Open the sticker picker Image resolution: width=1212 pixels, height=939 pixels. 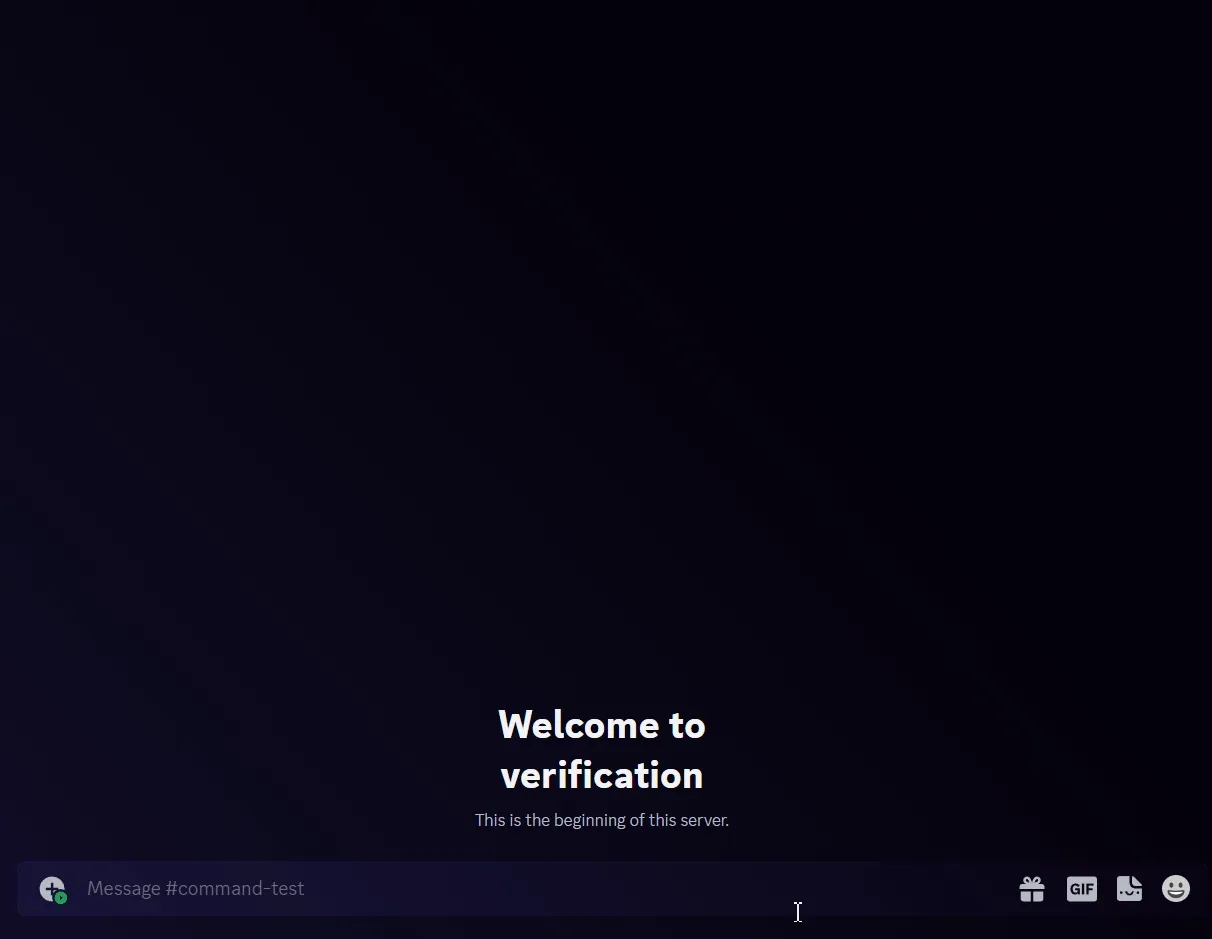[x=1129, y=889]
